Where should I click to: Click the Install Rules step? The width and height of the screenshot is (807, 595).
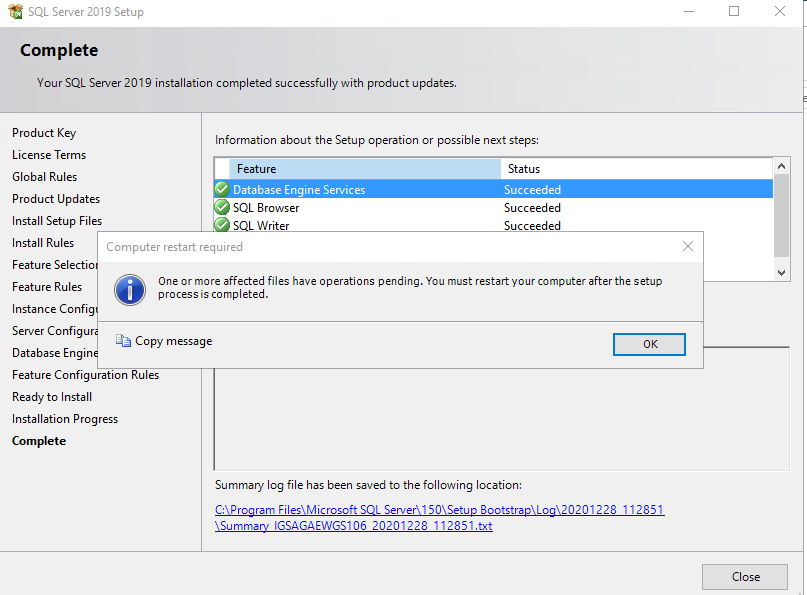pyautogui.click(x=43, y=242)
